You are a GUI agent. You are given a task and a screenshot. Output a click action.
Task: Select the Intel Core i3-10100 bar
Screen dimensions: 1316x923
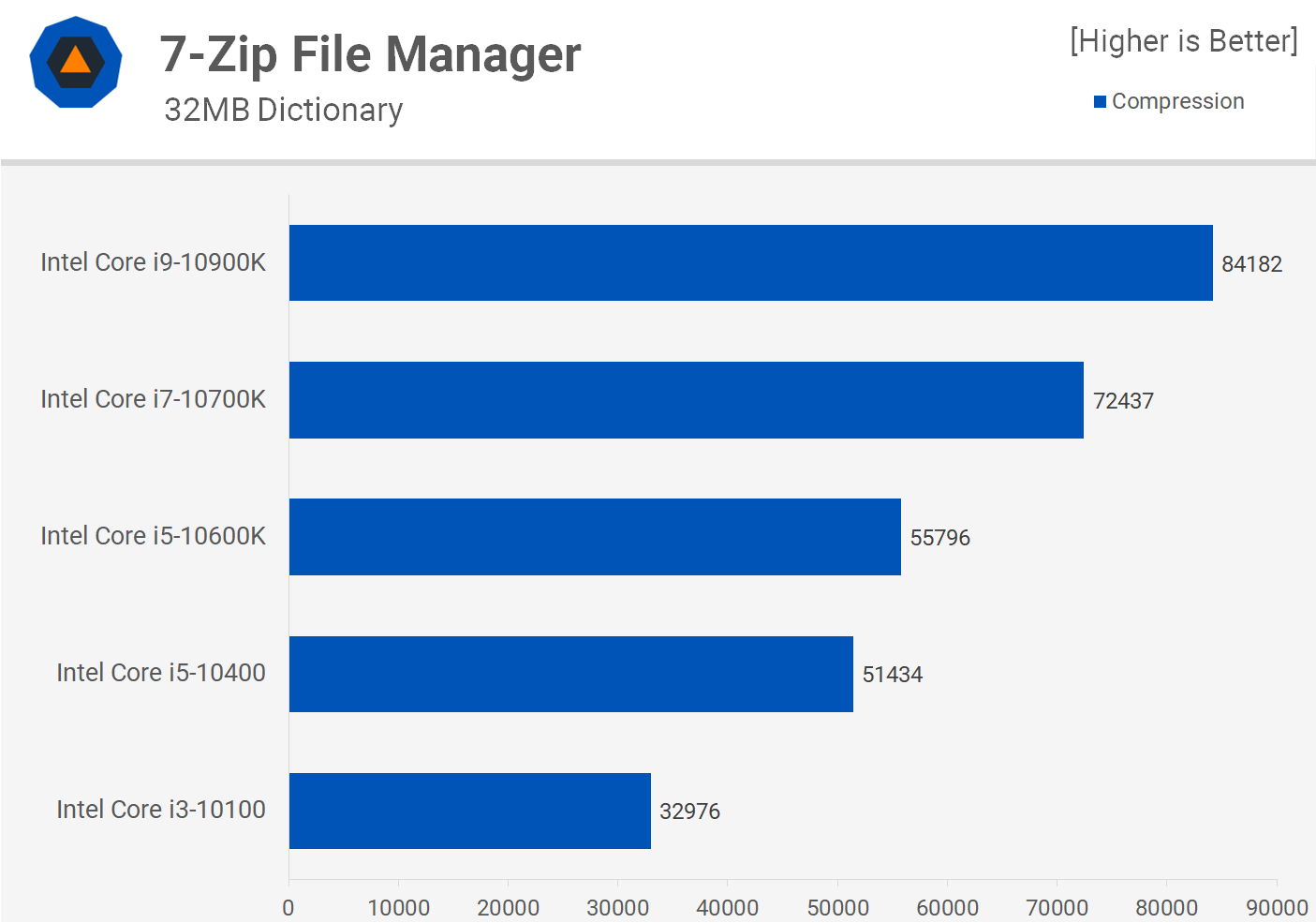tap(469, 811)
